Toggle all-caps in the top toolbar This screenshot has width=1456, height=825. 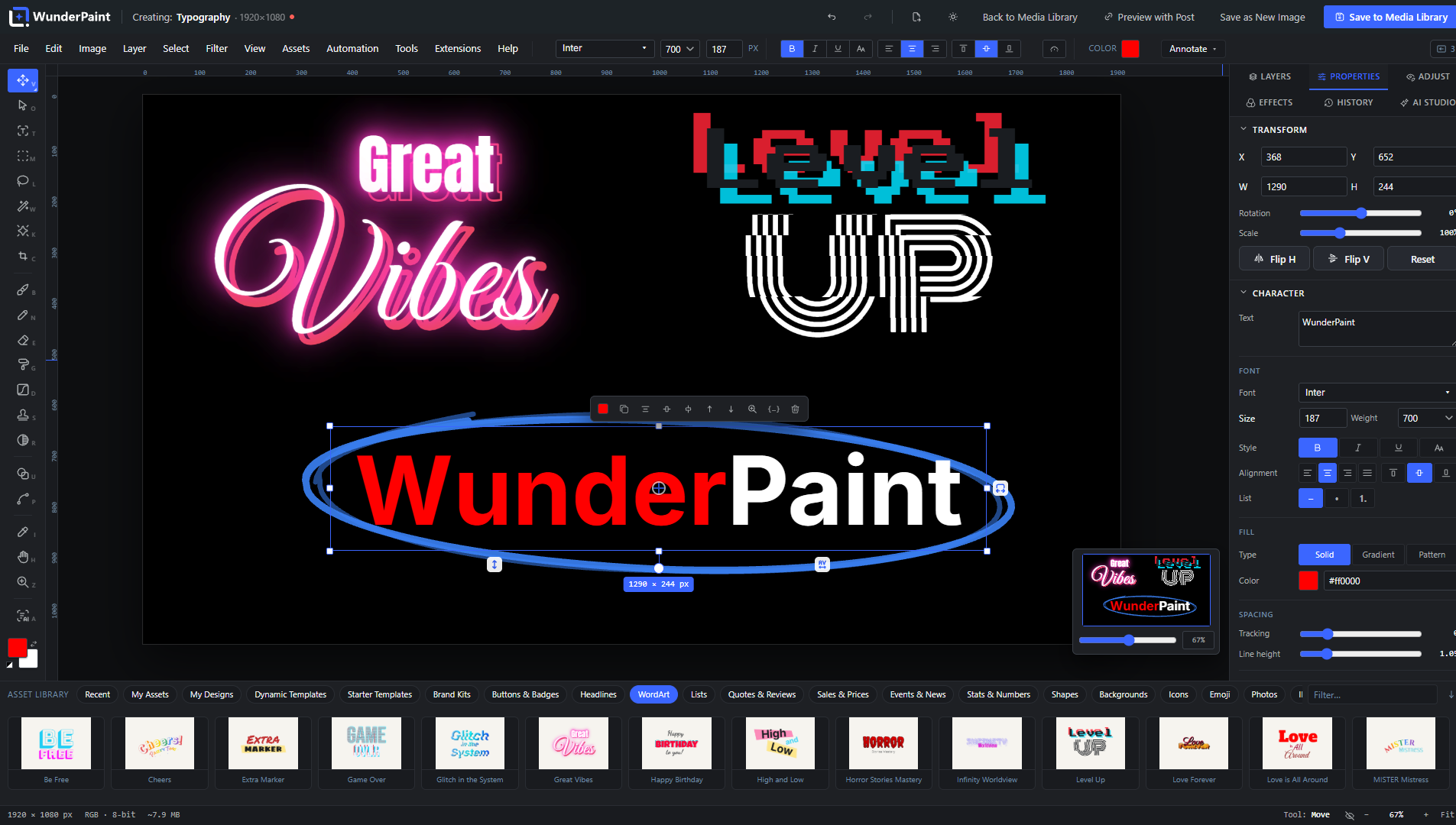coord(861,49)
